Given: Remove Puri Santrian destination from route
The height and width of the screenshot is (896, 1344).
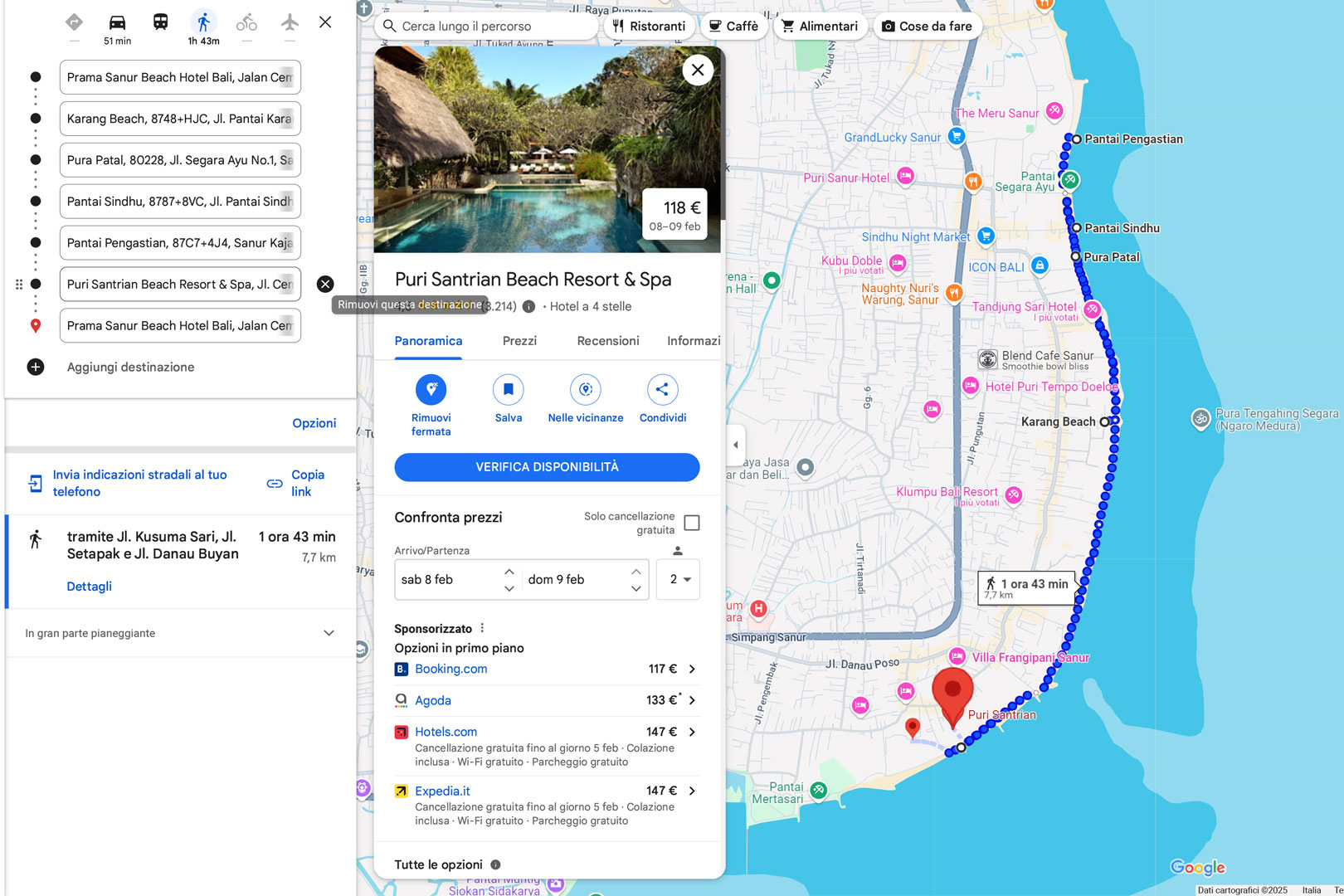Looking at the screenshot, I should (325, 285).
